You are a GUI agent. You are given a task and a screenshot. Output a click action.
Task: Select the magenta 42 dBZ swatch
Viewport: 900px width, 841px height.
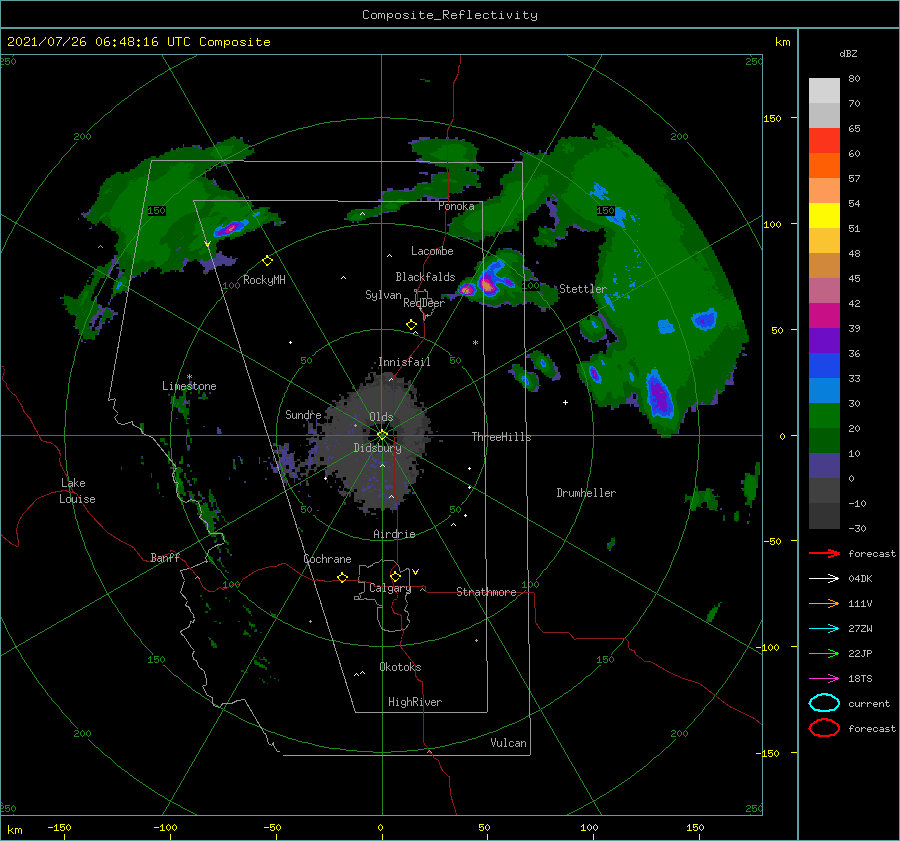coord(824,290)
